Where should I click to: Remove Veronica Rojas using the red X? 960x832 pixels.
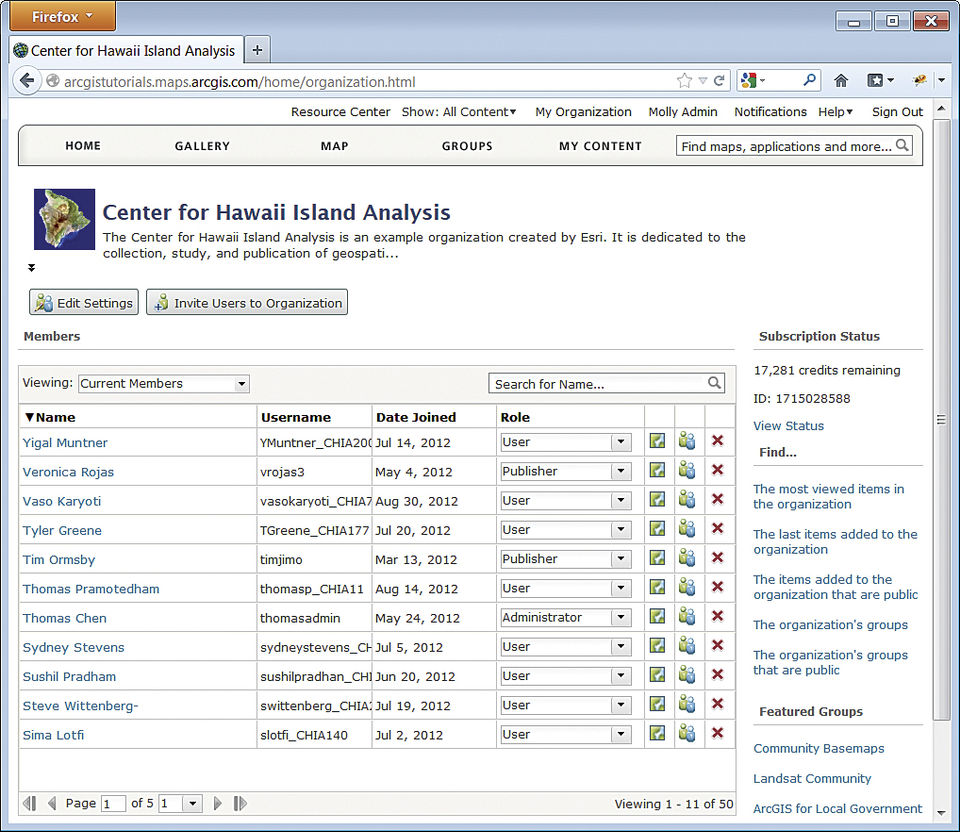[x=718, y=470]
